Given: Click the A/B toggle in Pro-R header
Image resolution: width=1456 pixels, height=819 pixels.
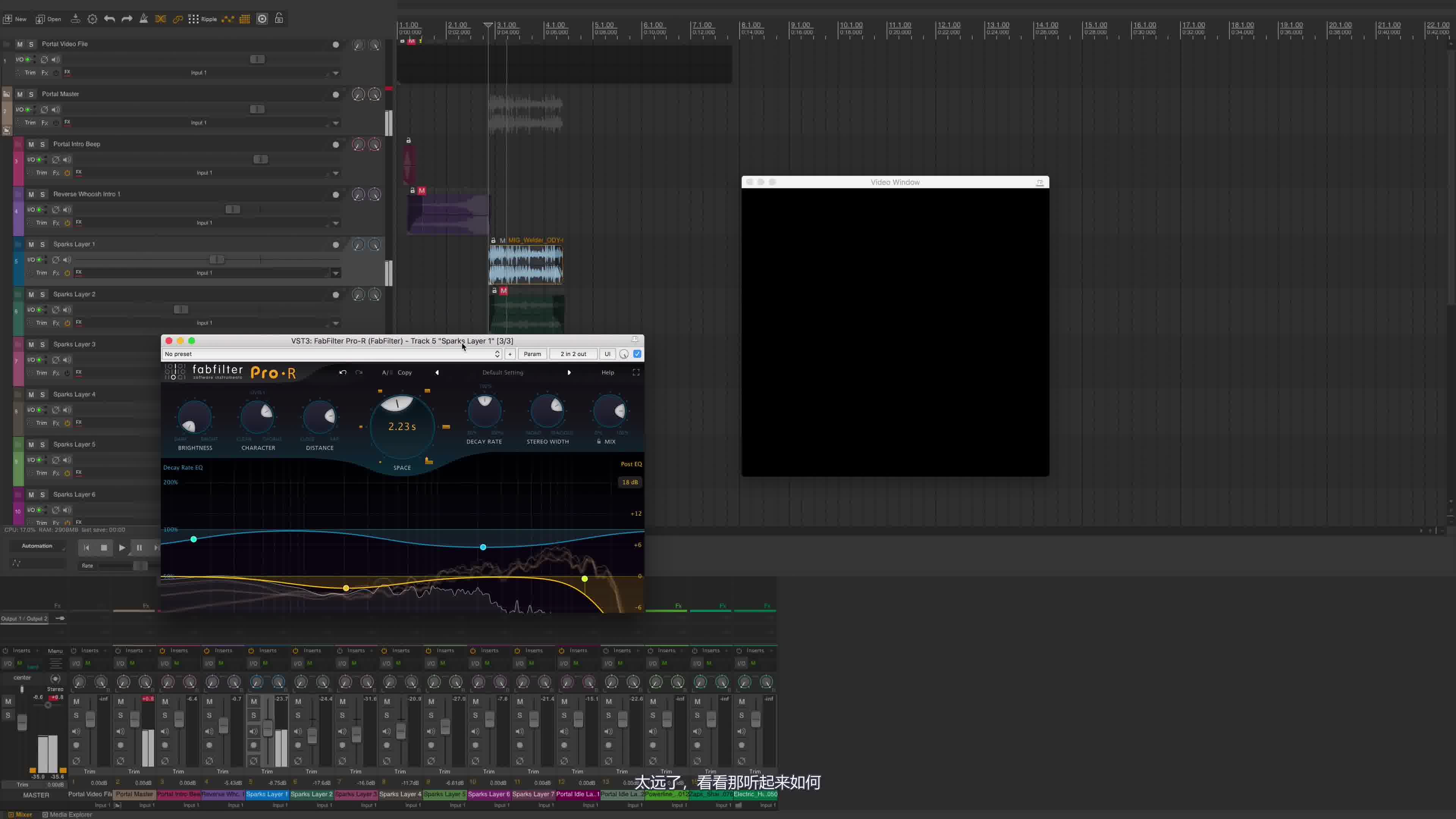Looking at the screenshot, I should coord(387,372).
